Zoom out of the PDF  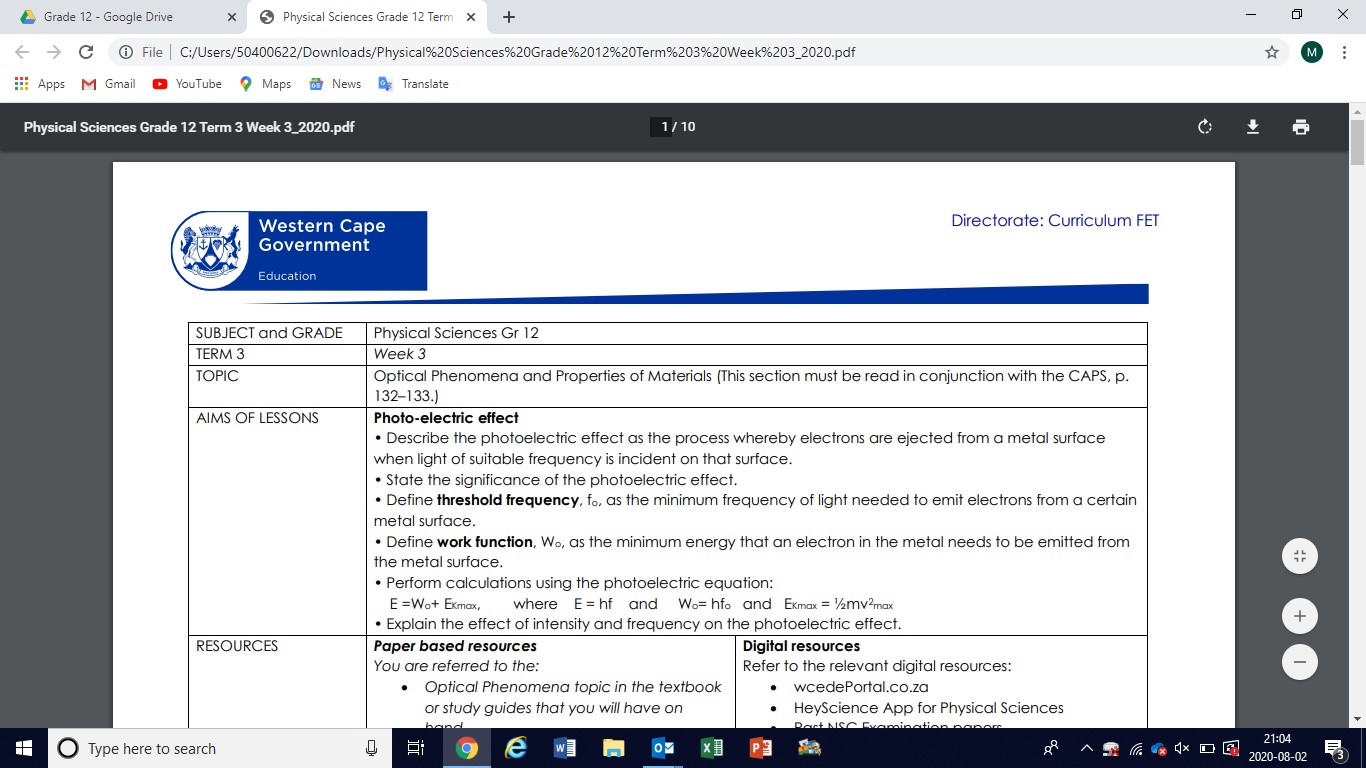(x=1300, y=662)
